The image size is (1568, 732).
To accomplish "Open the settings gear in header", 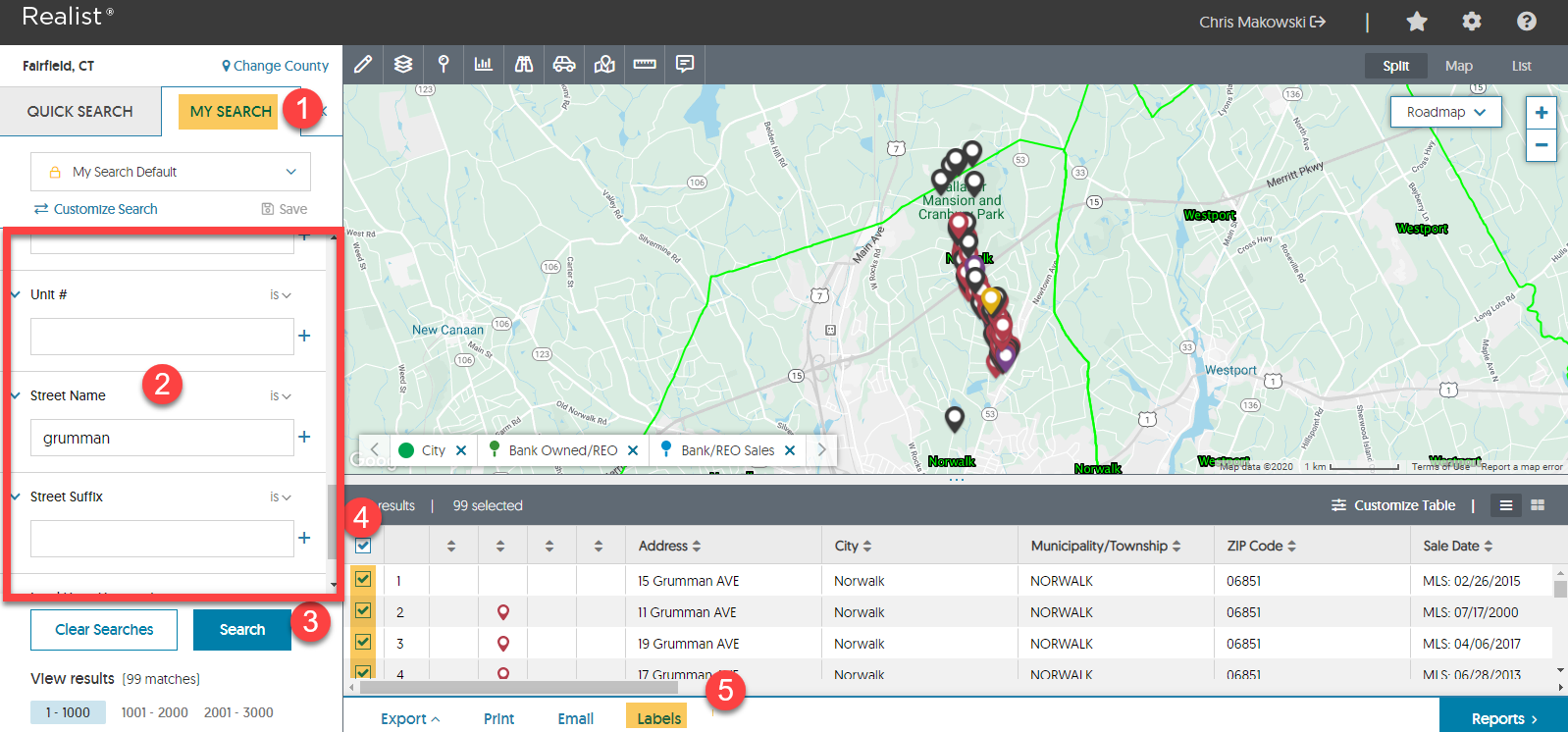I will [x=1472, y=22].
